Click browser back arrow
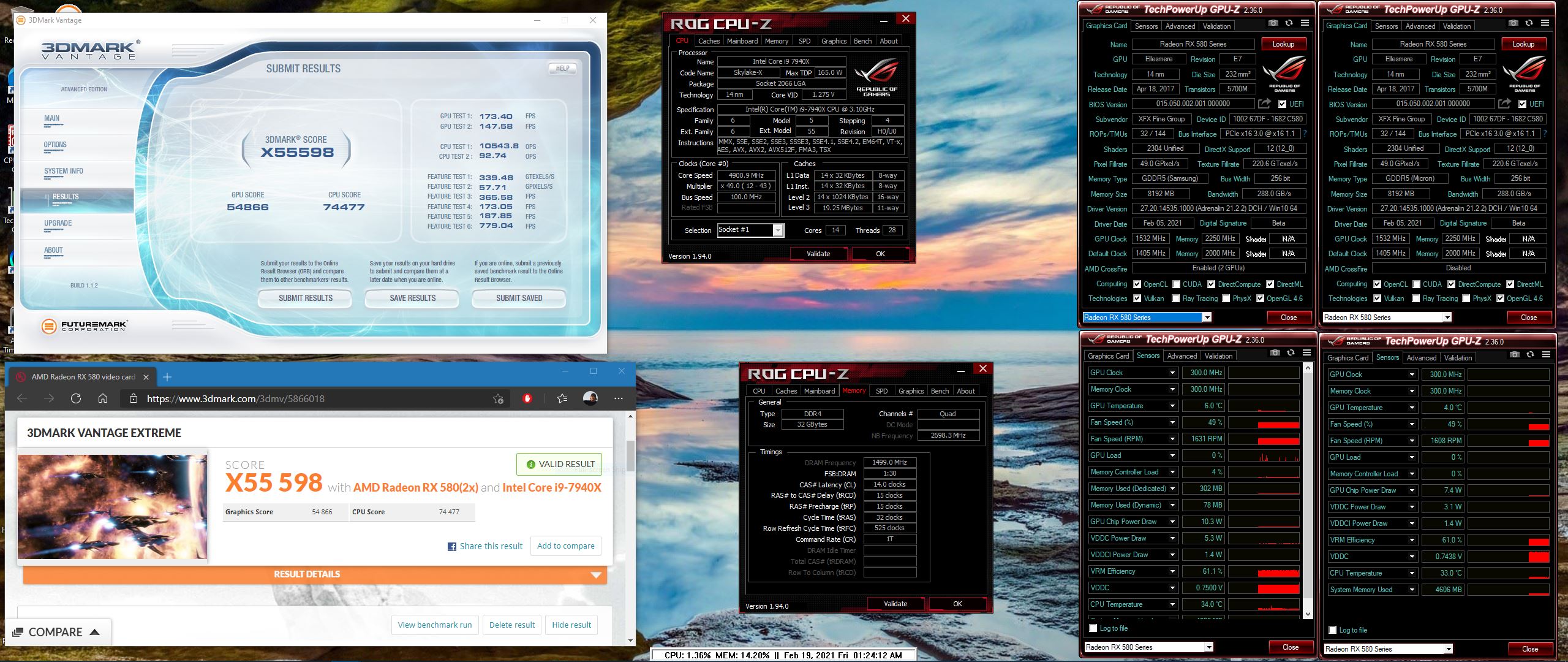Viewport: 1568px width, 662px height. [22, 398]
